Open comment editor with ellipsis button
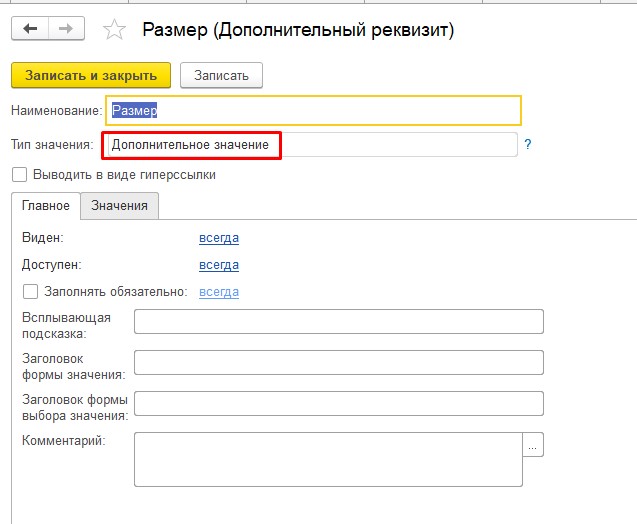The height and width of the screenshot is (524, 637). [x=533, y=445]
